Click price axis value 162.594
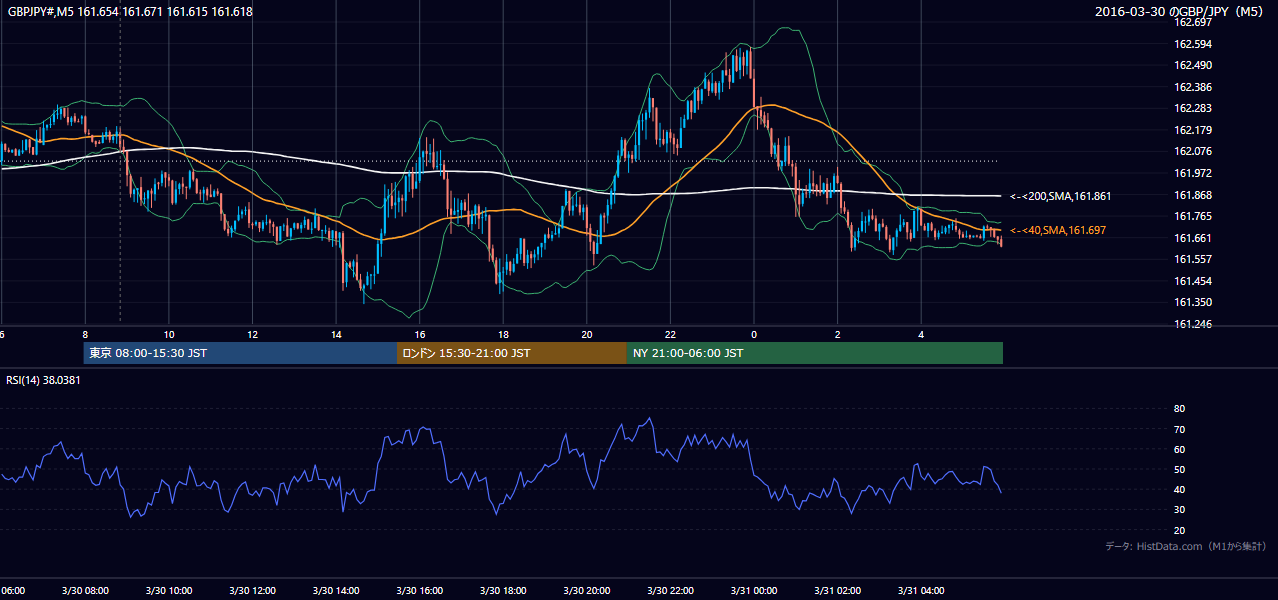The height and width of the screenshot is (600, 1278). [1192, 44]
